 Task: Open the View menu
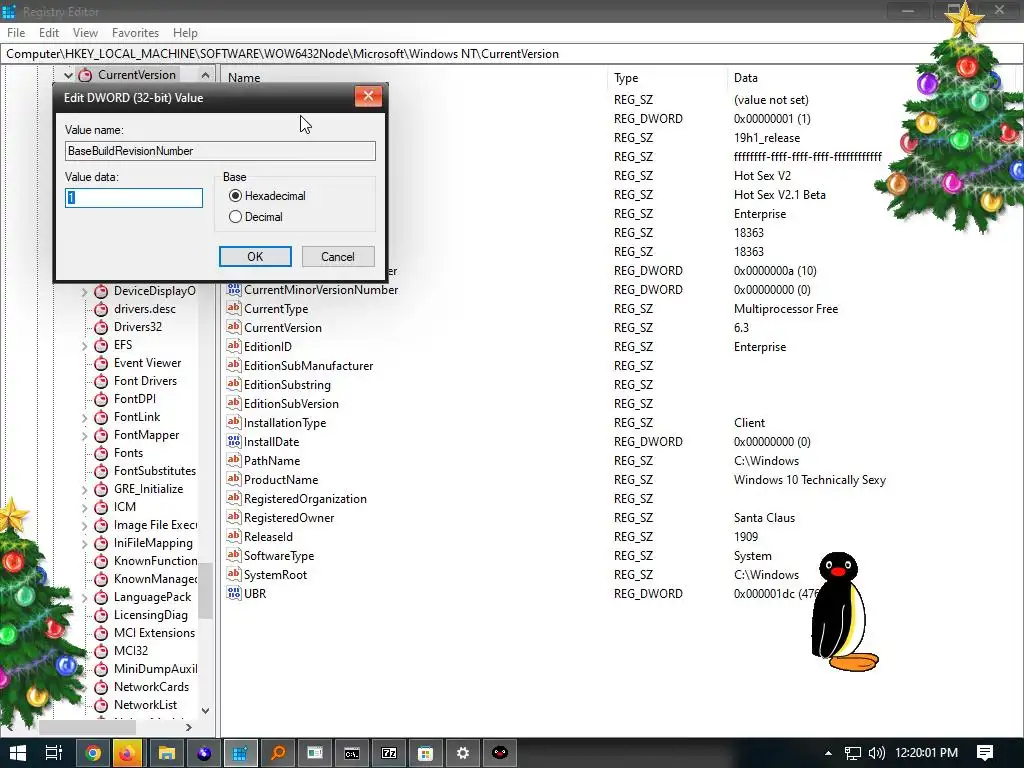85,33
